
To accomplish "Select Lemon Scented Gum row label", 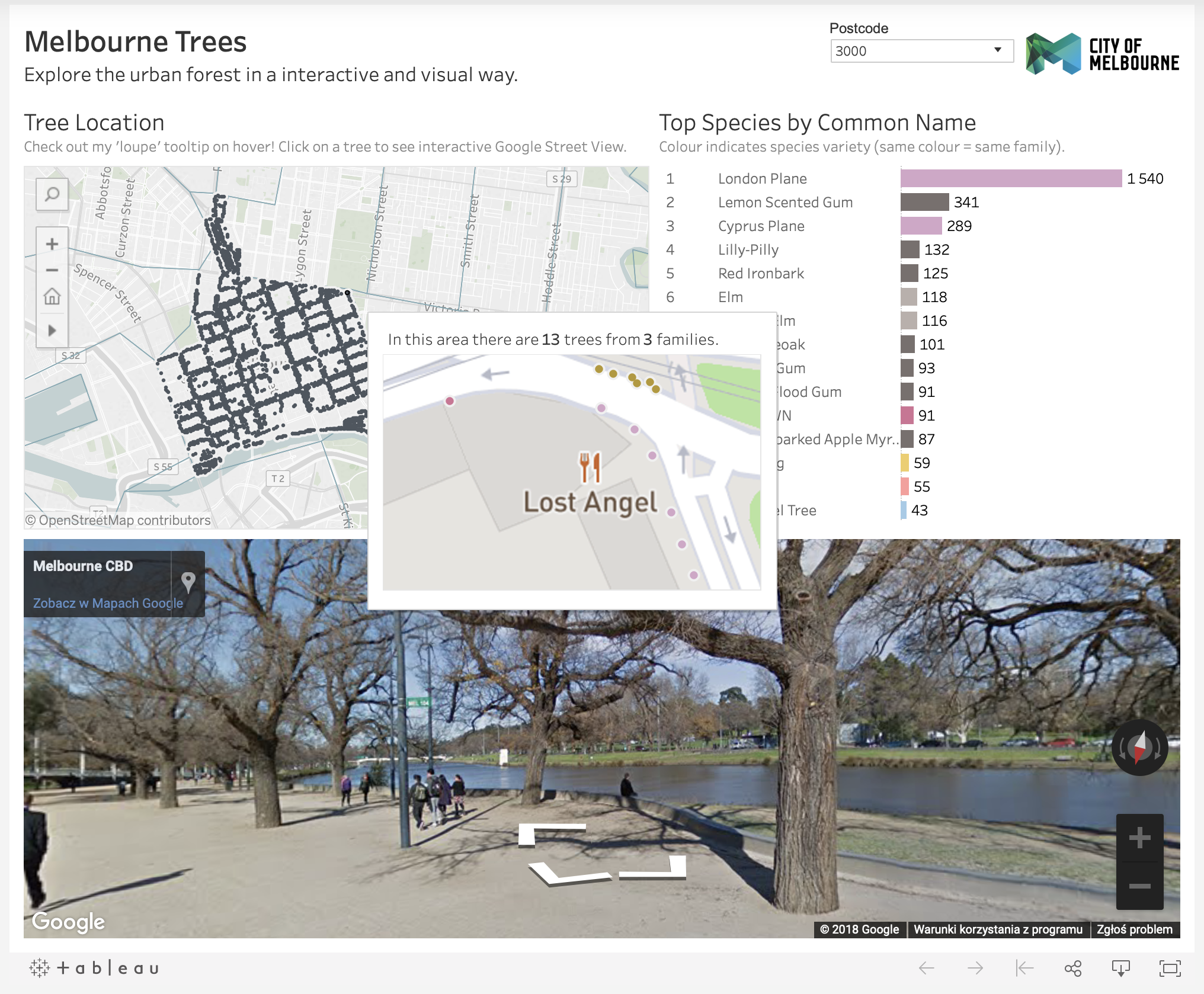I will (785, 203).
